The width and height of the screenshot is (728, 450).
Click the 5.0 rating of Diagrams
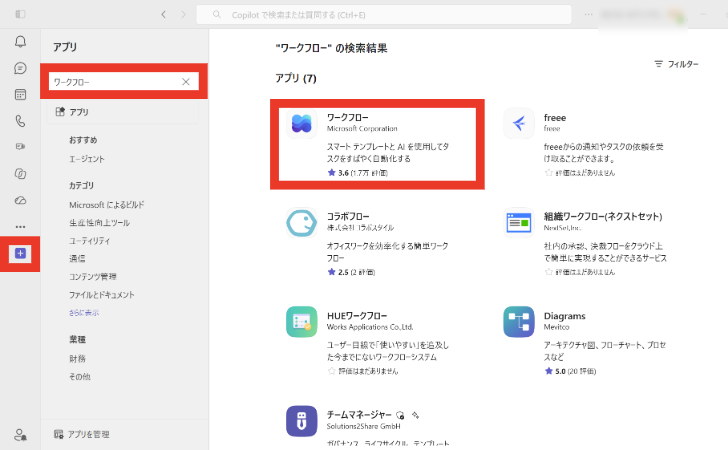click(571, 371)
